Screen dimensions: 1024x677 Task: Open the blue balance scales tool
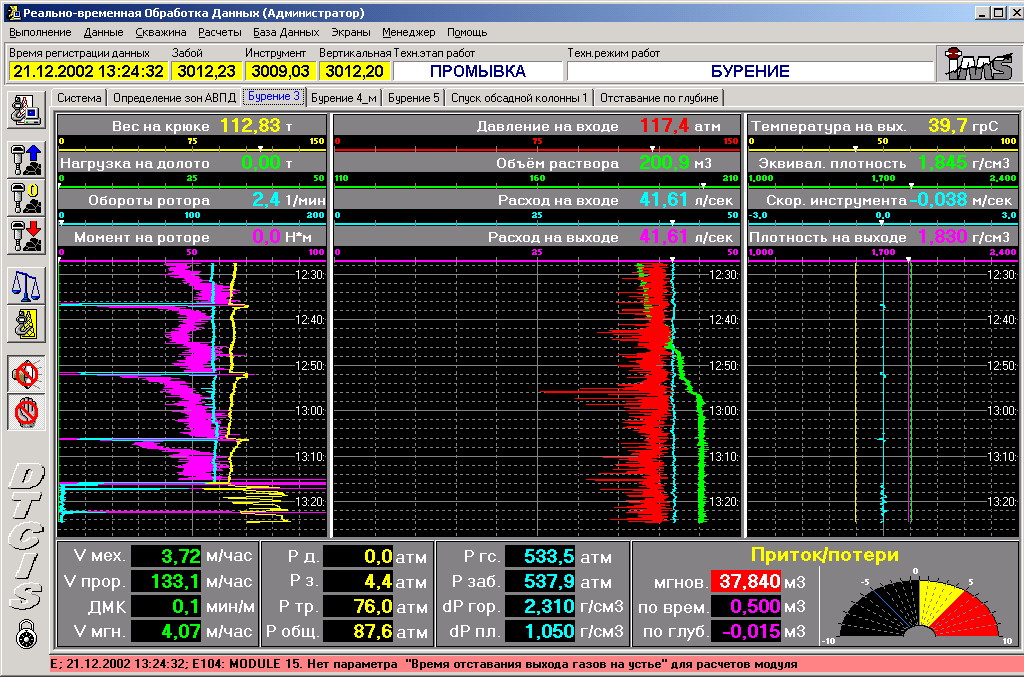click(x=24, y=286)
